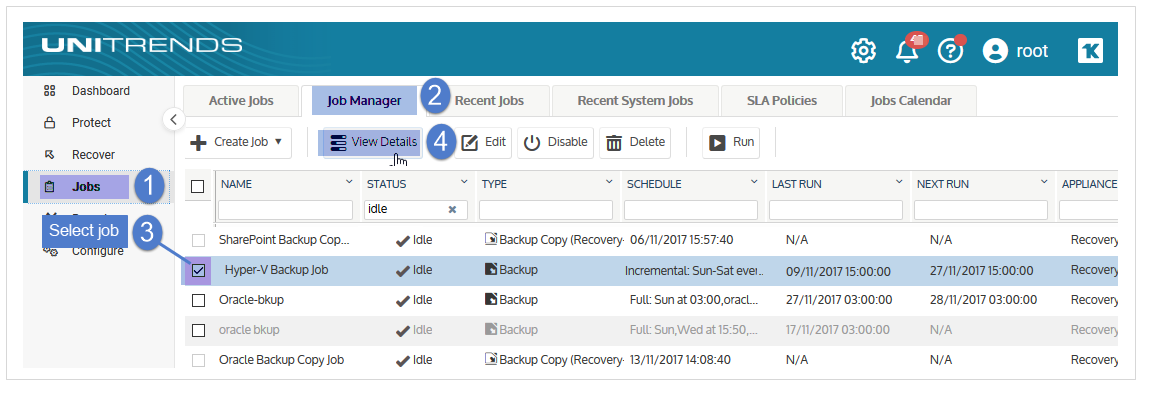Click the Incremental: Sun-Sat schedule cell
Viewport: 1160px width, 399px height.
pos(694,271)
